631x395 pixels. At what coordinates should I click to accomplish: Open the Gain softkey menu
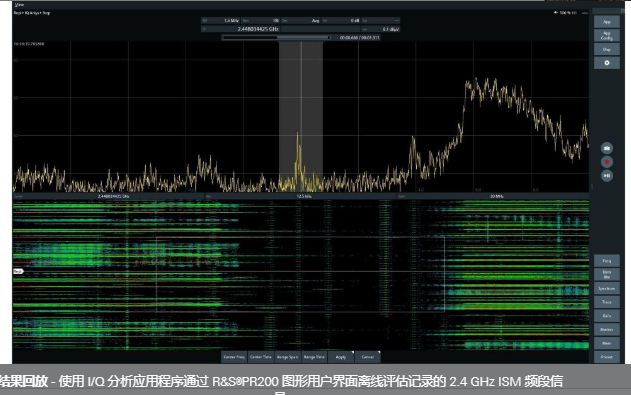(x=607, y=316)
